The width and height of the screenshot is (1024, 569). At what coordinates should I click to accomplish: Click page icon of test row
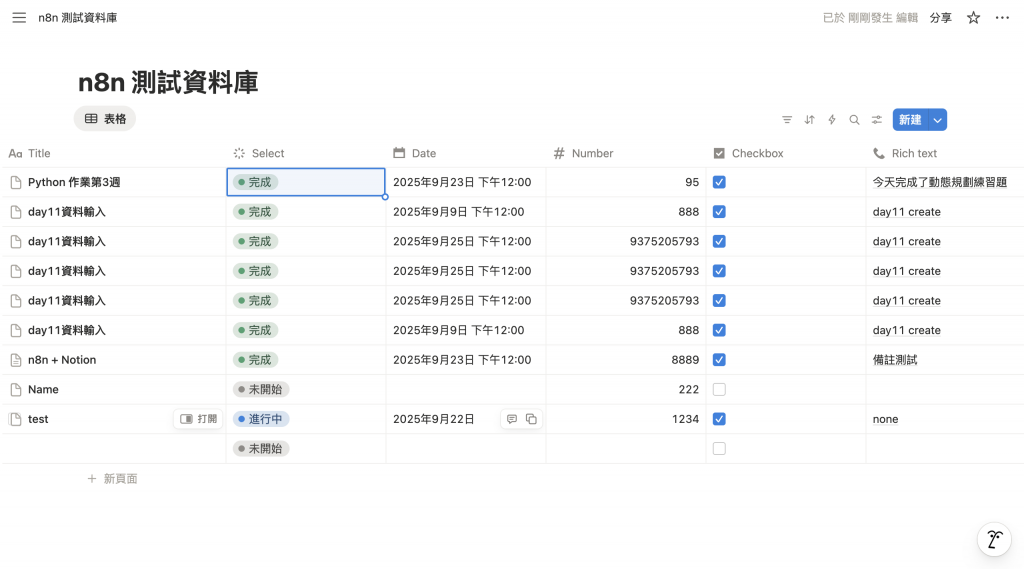click(x=16, y=419)
